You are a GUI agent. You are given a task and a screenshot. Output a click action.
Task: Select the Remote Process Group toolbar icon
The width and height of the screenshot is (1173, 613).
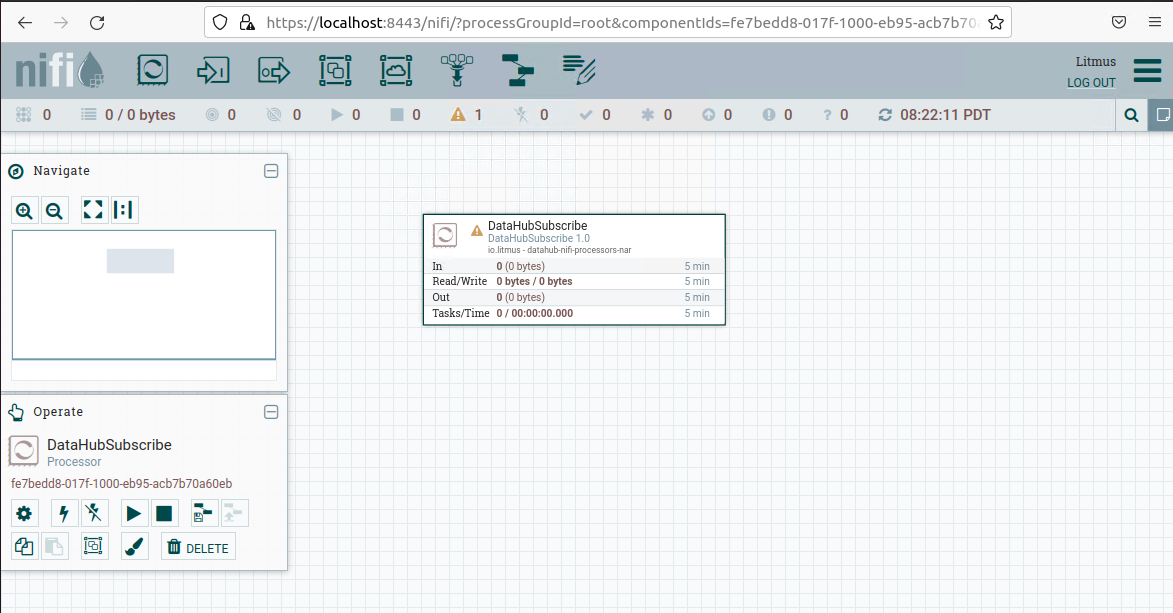coord(396,70)
